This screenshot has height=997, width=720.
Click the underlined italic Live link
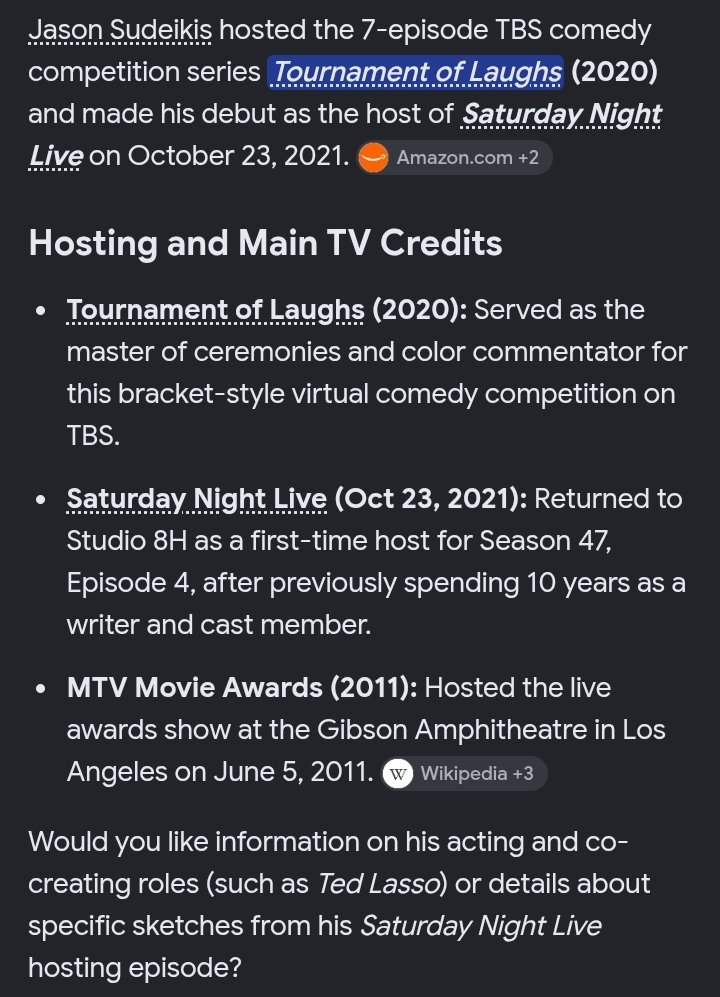(x=55, y=156)
